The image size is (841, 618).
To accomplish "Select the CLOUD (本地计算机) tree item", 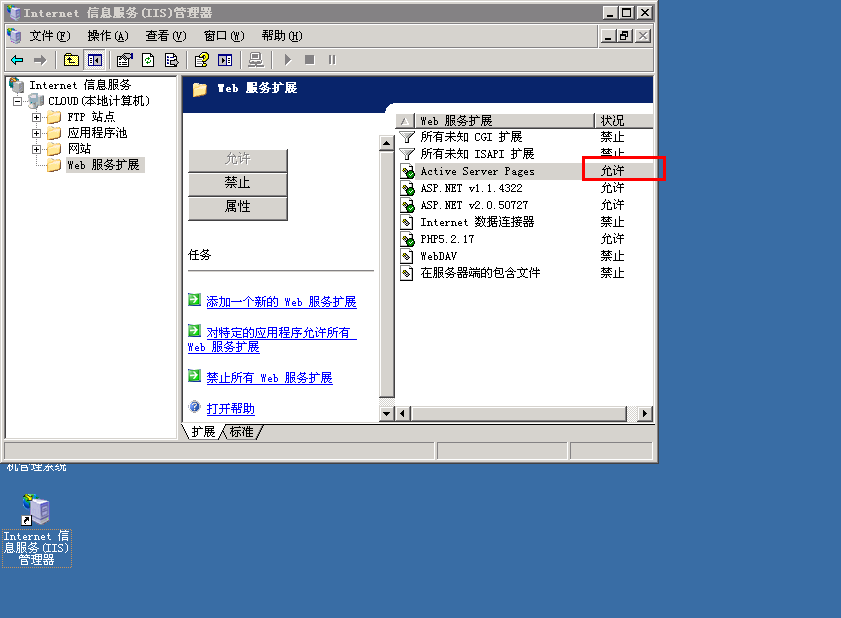I will pos(99,101).
